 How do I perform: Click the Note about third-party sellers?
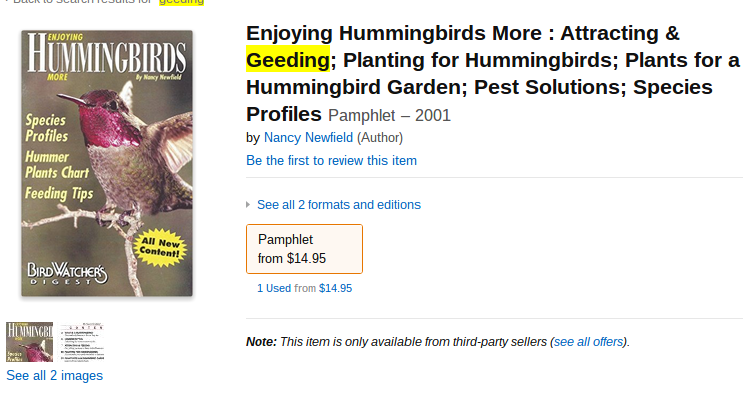438,342
